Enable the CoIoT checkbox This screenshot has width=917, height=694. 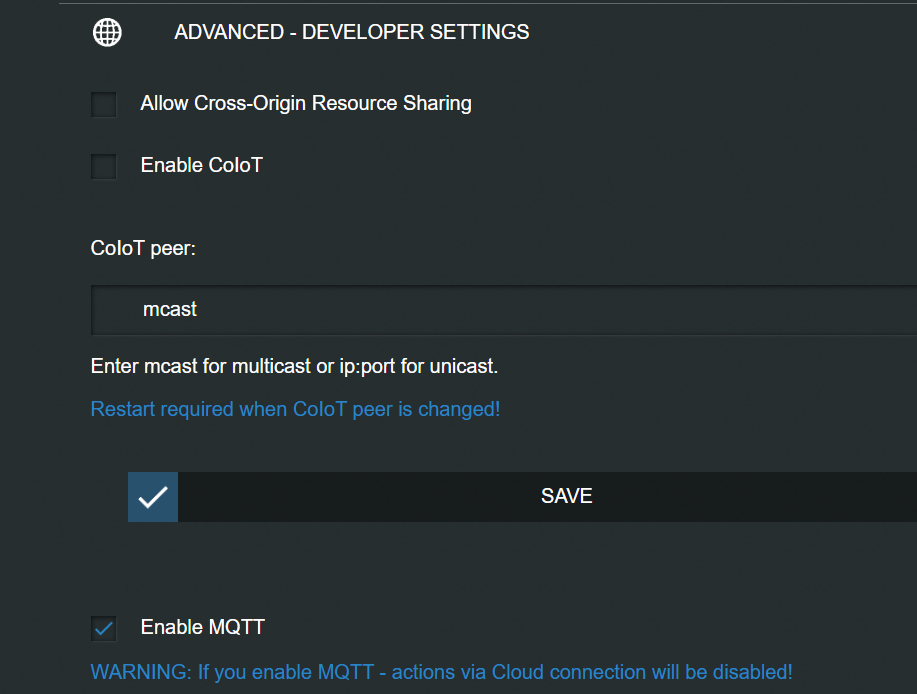(104, 166)
